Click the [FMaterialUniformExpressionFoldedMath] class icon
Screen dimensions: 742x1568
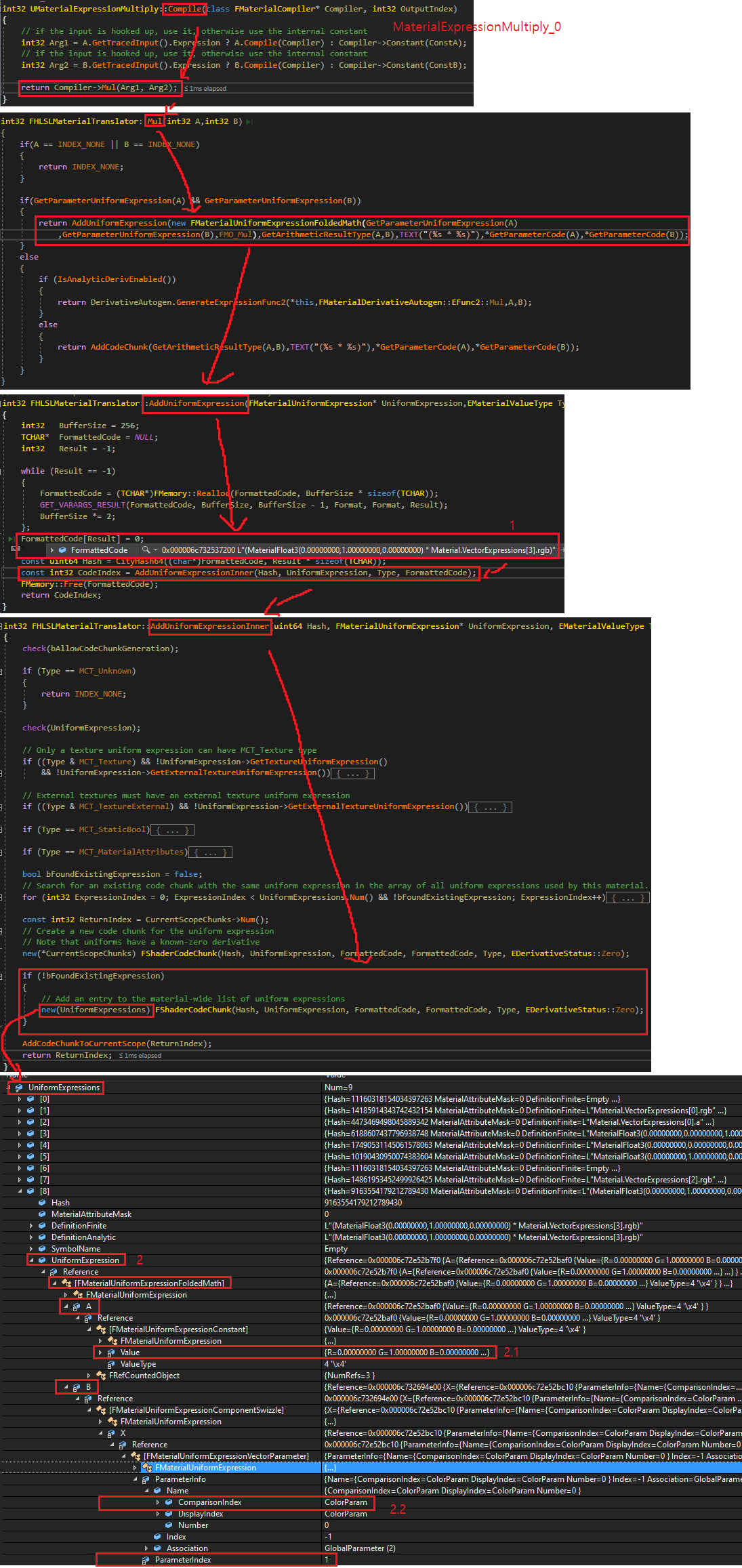point(66,1283)
